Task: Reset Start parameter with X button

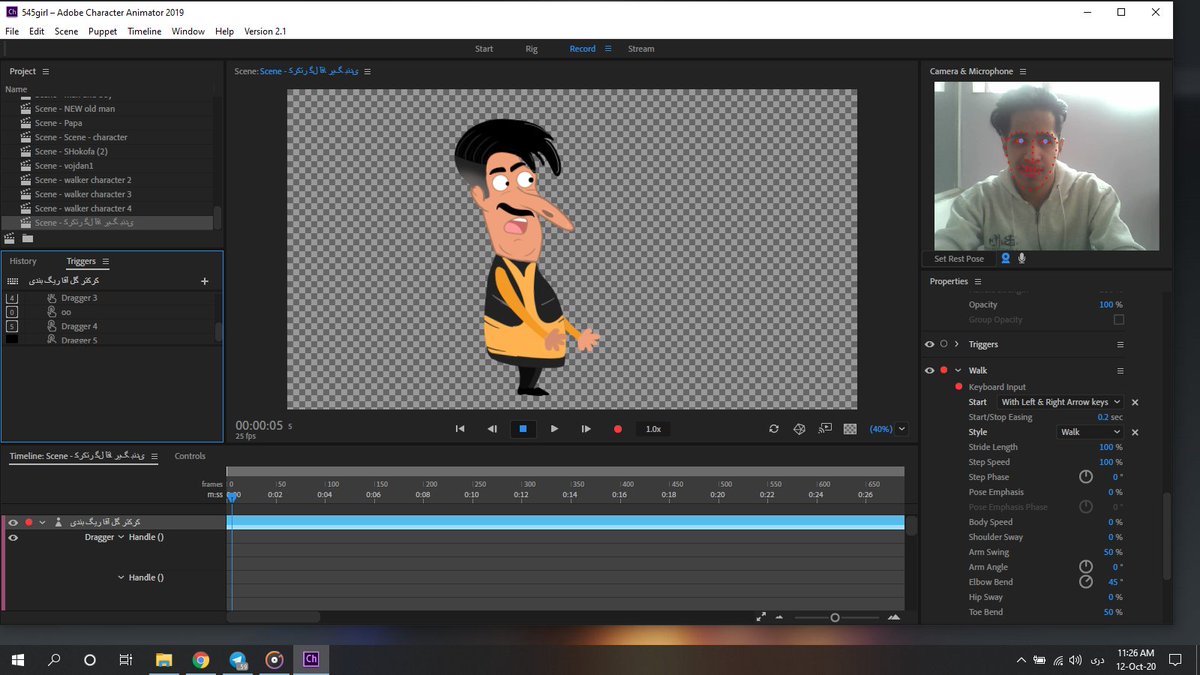Action: pyautogui.click(x=1135, y=402)
